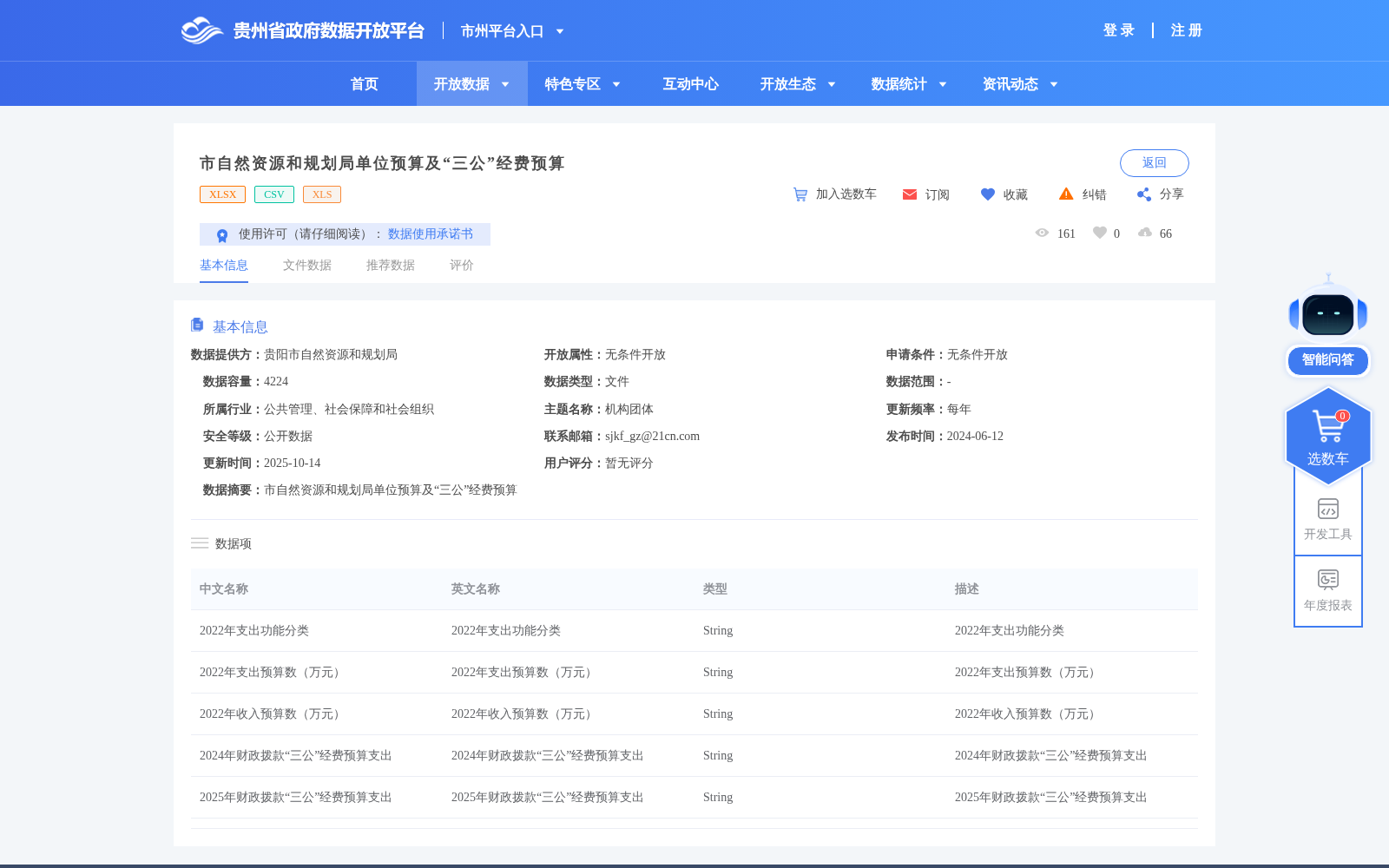Switch to the 基本信息 tab
Viewport: 1389px width, 868px height.
pos(224,266)
